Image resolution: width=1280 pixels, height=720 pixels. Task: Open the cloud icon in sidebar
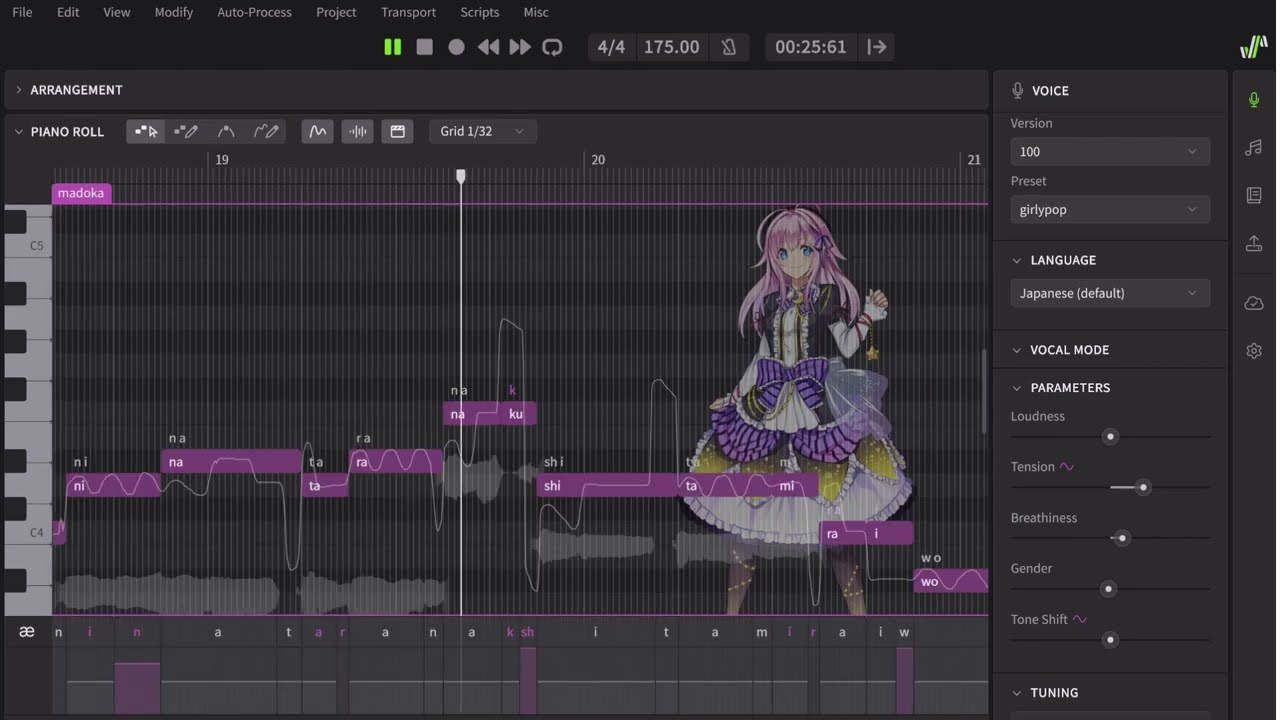click(x=1254, y=303)
